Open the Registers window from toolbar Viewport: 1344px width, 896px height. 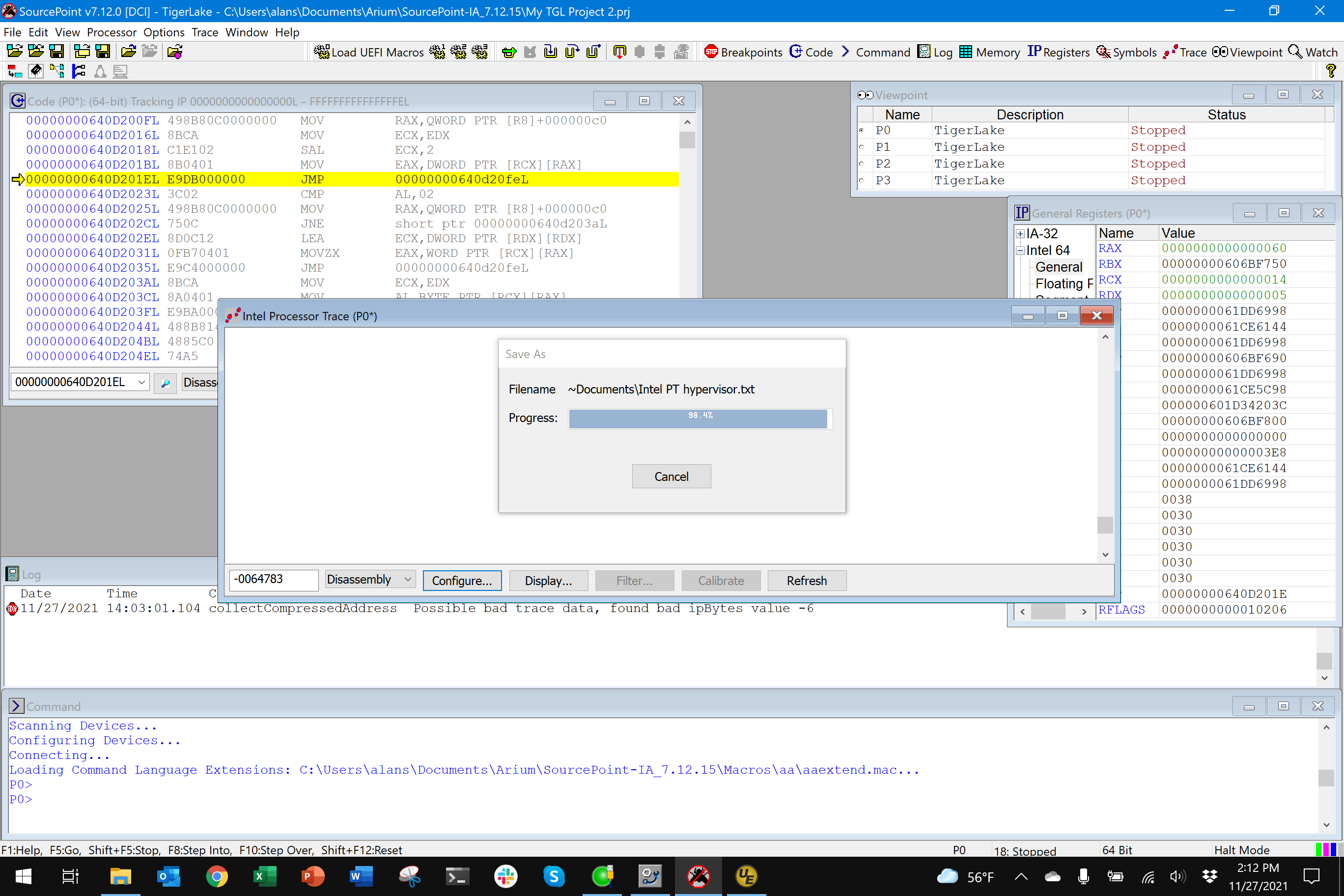[x=1059, y=52]
